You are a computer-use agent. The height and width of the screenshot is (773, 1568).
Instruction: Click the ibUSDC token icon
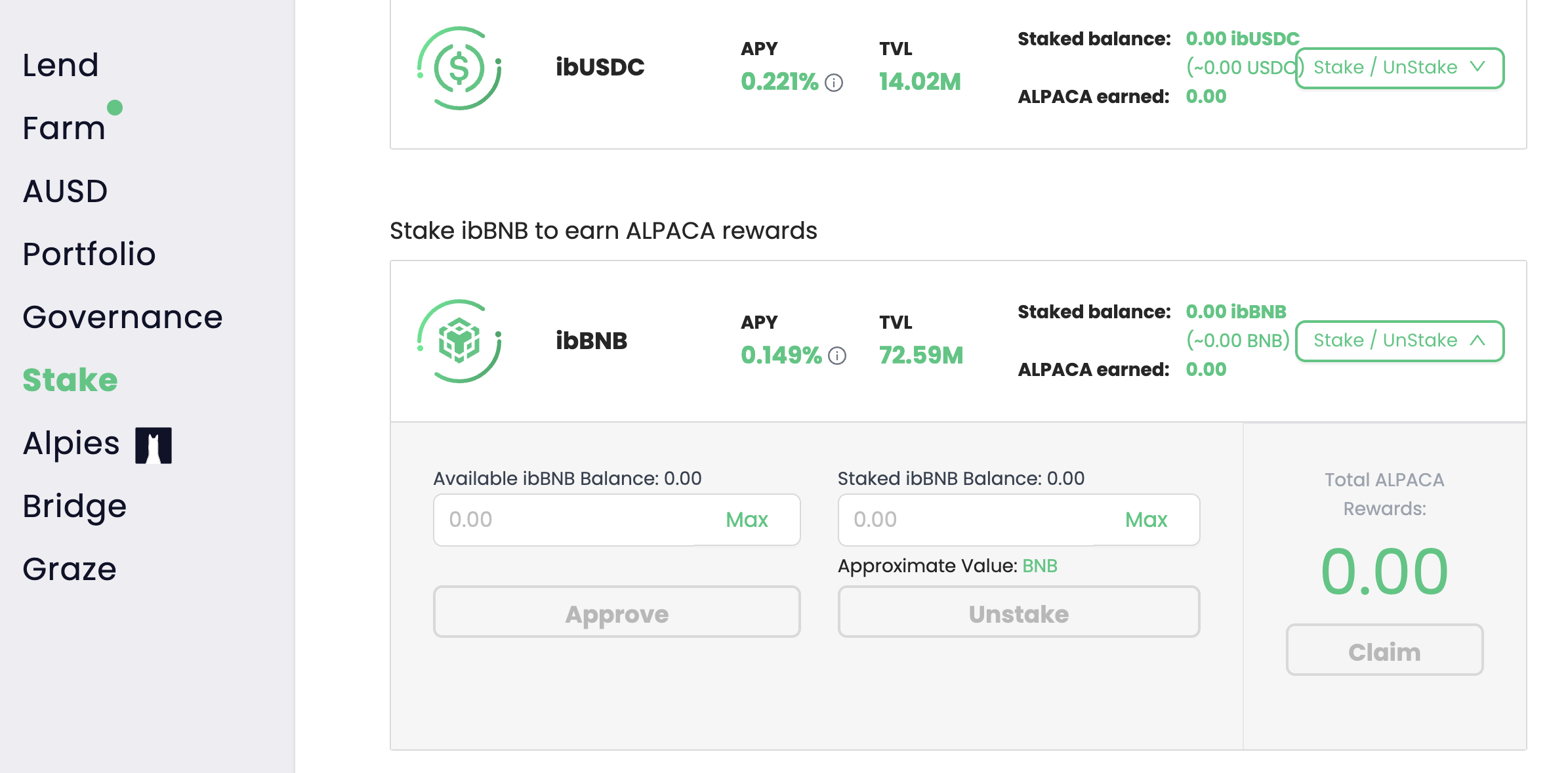click(459, 68)
